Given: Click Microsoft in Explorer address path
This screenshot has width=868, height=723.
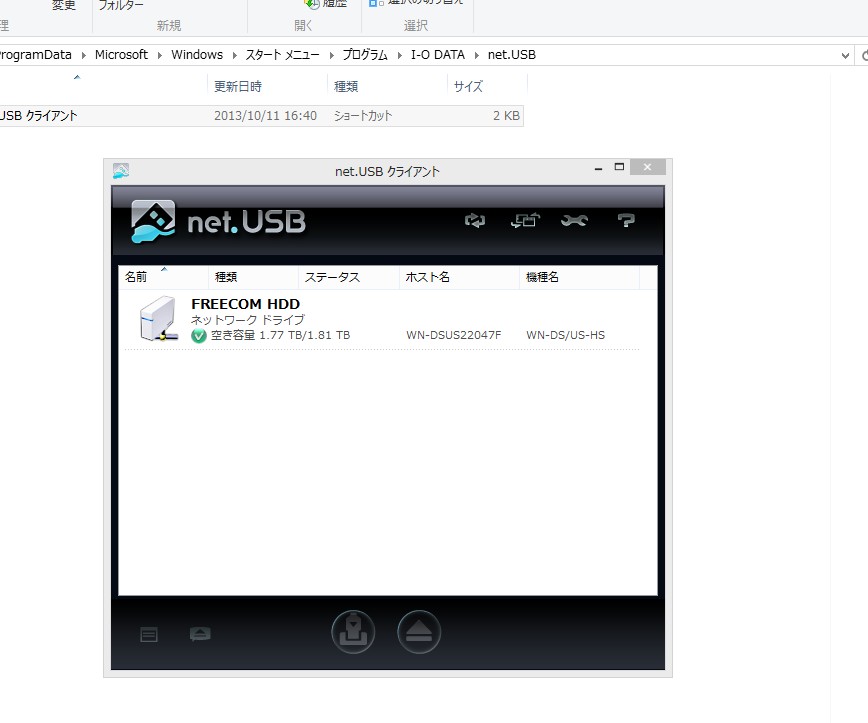Looking at the screenshot, I should coord(121,55).
